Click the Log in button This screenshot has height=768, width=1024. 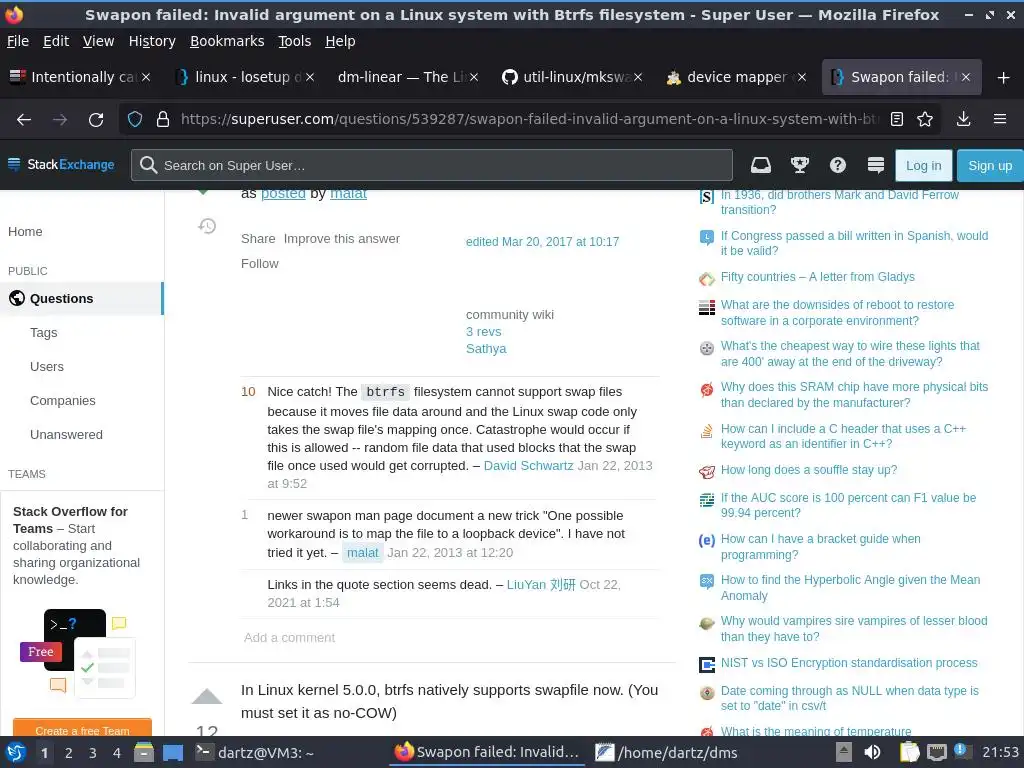click(x=923, y=165)
